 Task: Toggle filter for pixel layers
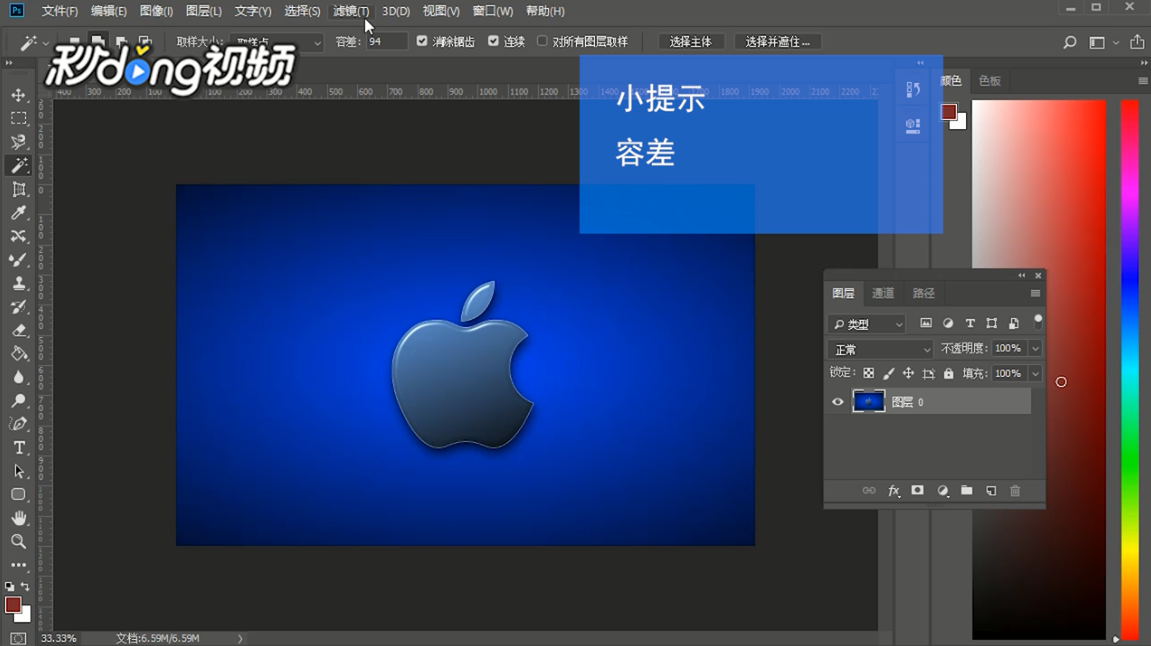(926, 323)
